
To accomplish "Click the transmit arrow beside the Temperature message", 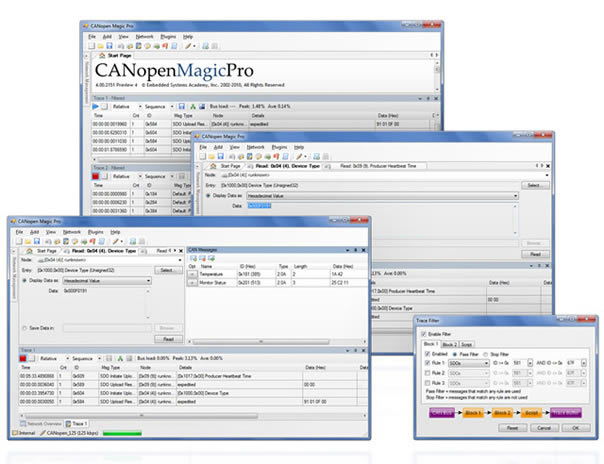I will 193,275.
